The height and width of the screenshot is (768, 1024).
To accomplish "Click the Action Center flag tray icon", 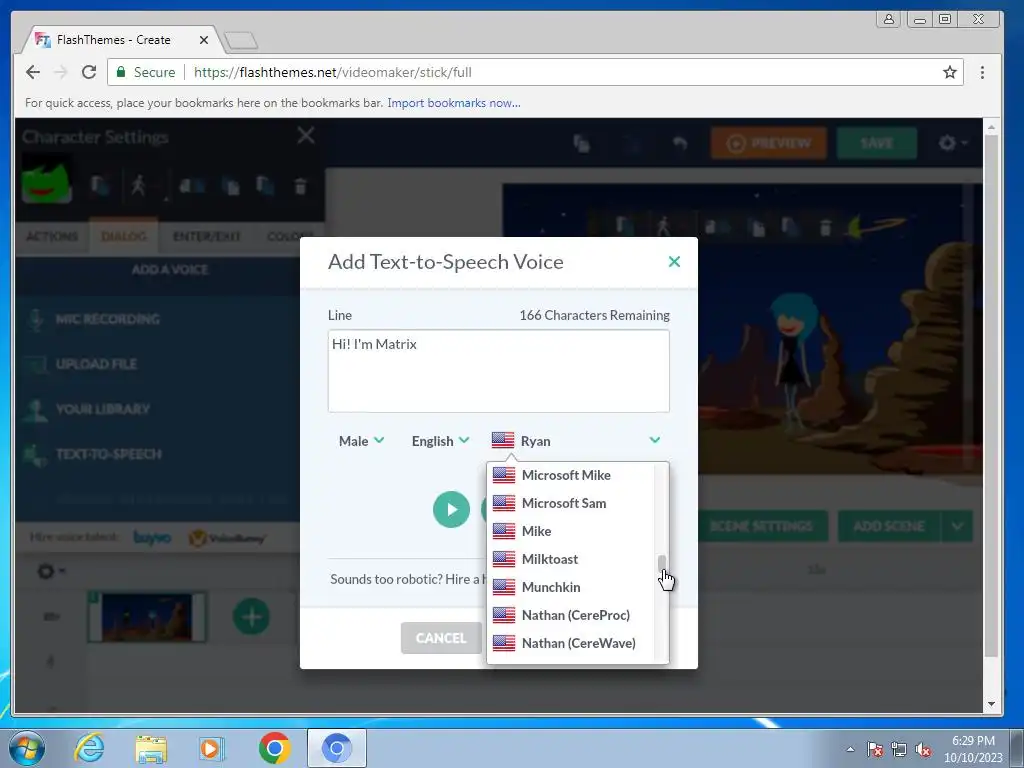I will [875, 750].
